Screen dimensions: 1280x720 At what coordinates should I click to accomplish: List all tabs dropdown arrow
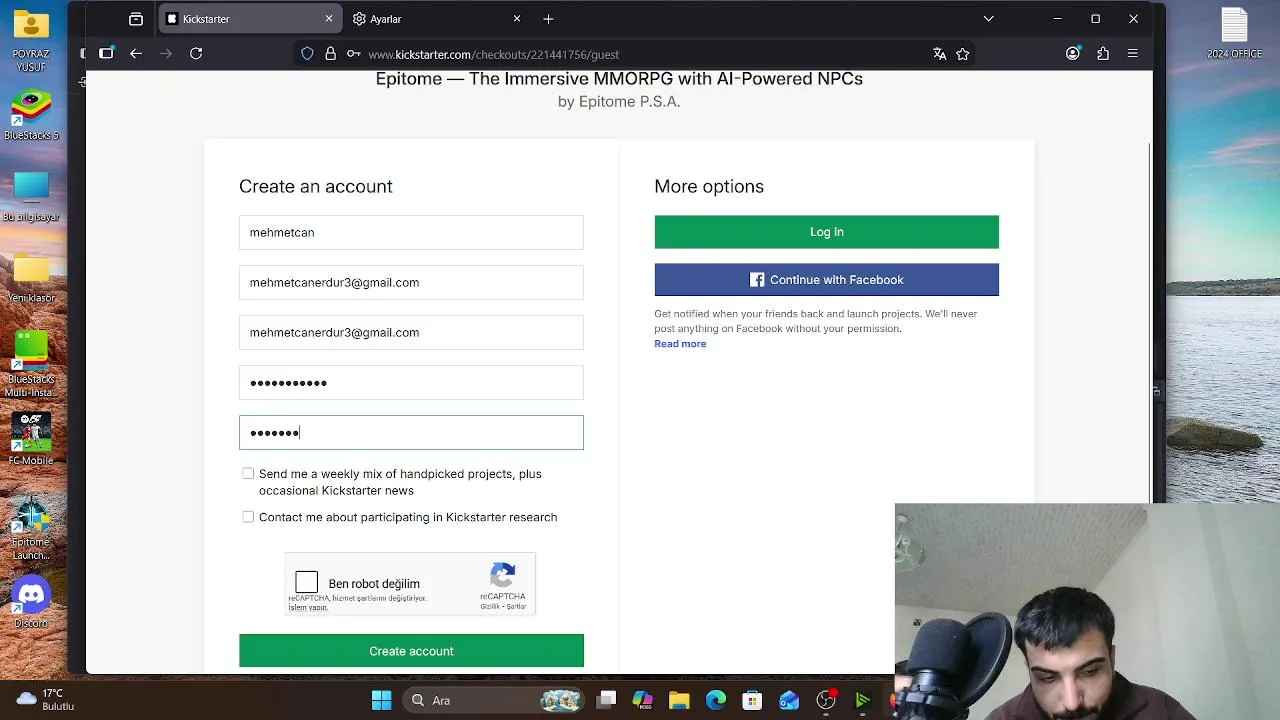click(x=989, y=19)
